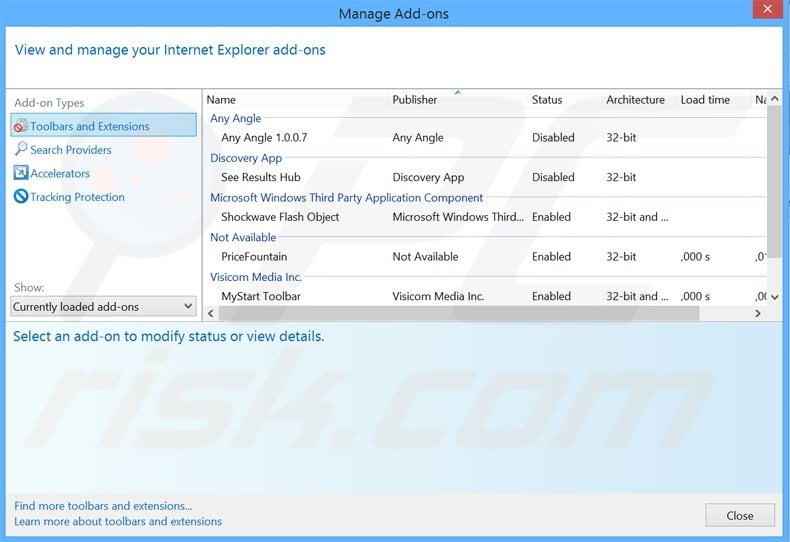Click the Not Available group header
The height and width of the screenshot is (542, 790).
pos(243,237)
